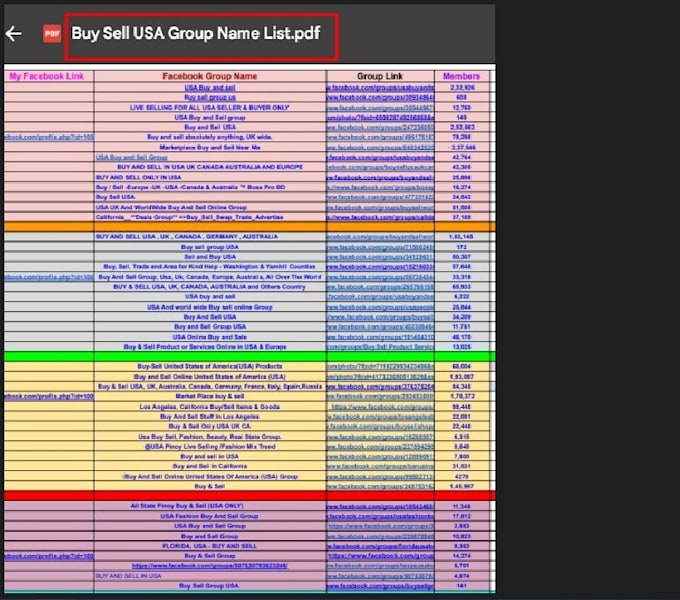Screen dimensions: 680x600
Task: Select the Washington & Yamhill Counties group name
Action: click(209, 267)
